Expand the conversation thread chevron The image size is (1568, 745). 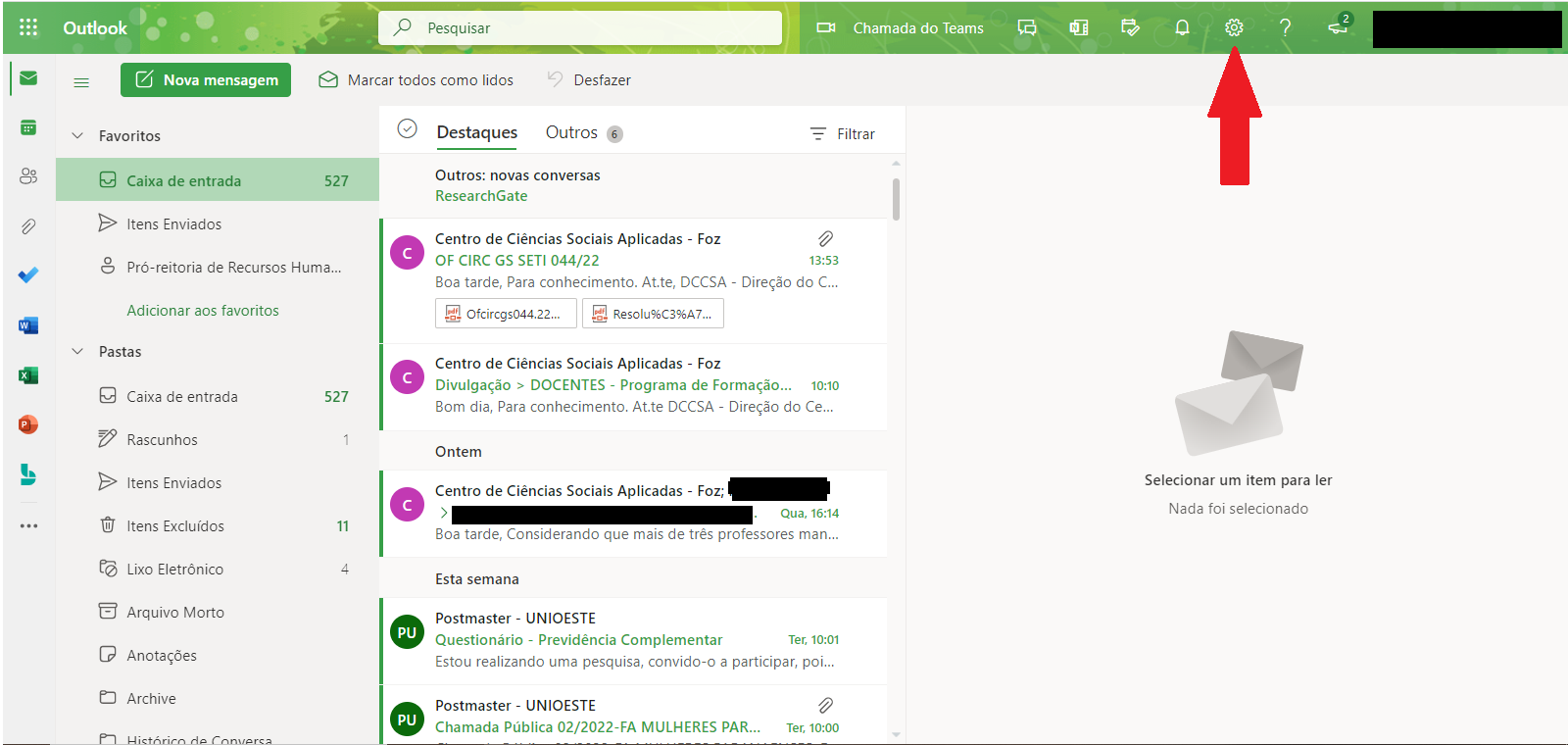pyautogui.click(x=444, y=513)
